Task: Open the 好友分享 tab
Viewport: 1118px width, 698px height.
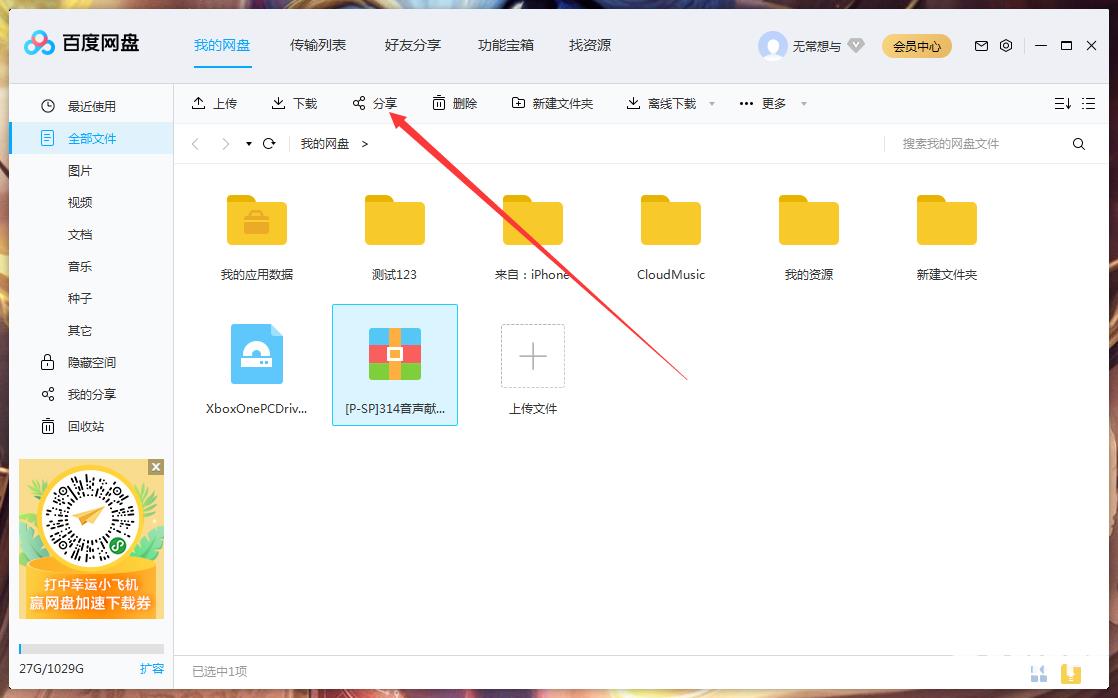Action: (x=412, y=46)
